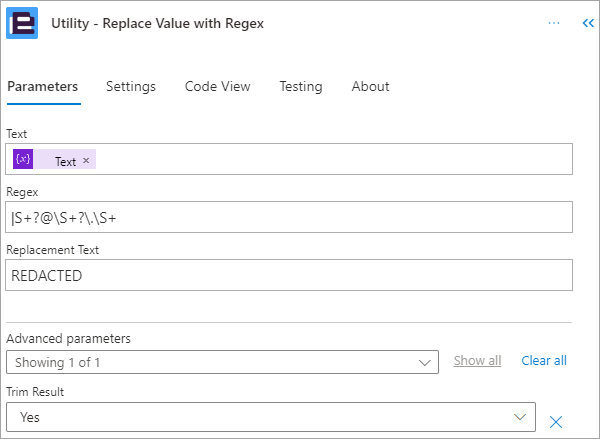Image resolution: width=600 pixels, height=439 pixels.
Task: Click the Utility connector logo icon
Action: 22,23
